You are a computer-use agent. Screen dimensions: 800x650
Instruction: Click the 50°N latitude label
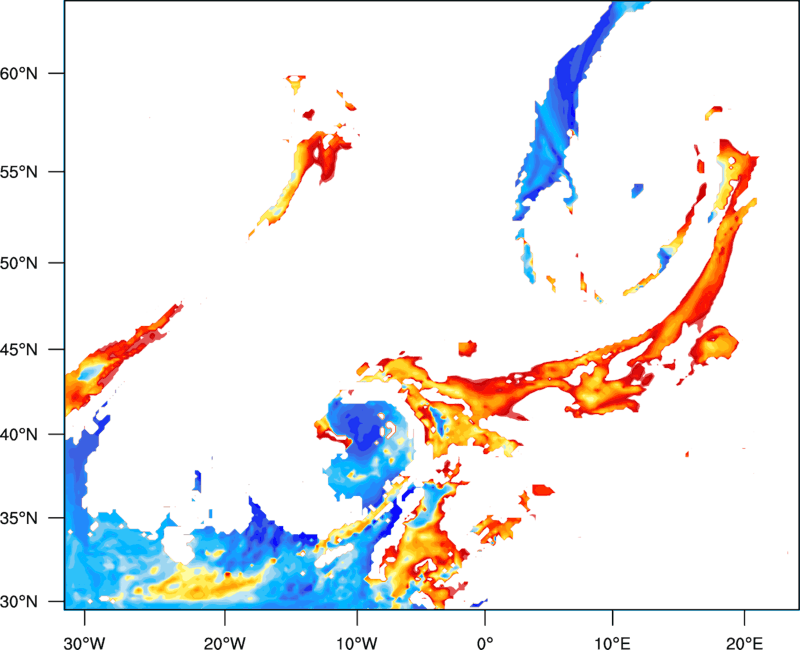(19, 263)
